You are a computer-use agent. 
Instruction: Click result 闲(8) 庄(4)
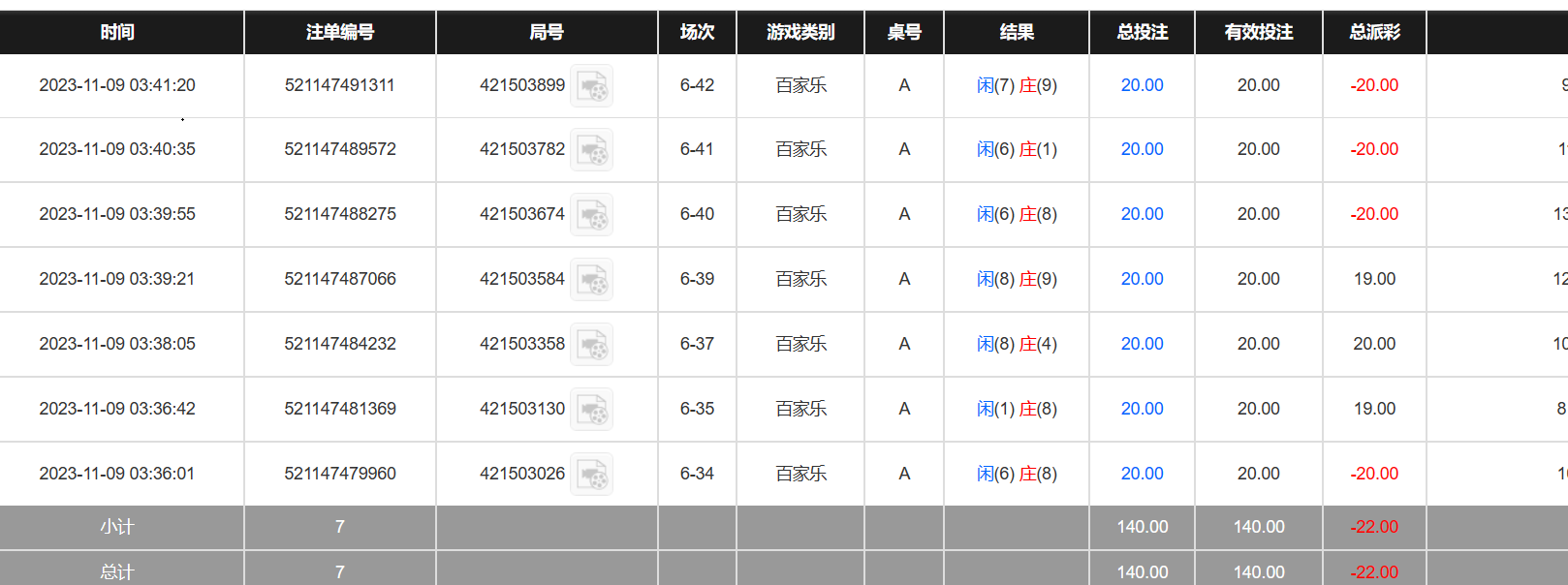click(x=1017, y=344)
